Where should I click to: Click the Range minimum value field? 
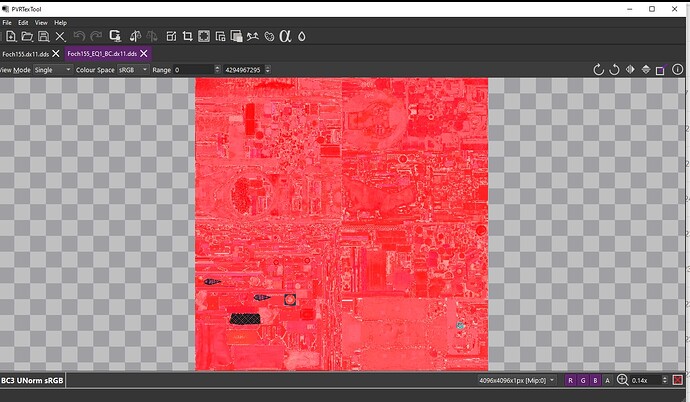pyautogui.click(x=193, y=69)
